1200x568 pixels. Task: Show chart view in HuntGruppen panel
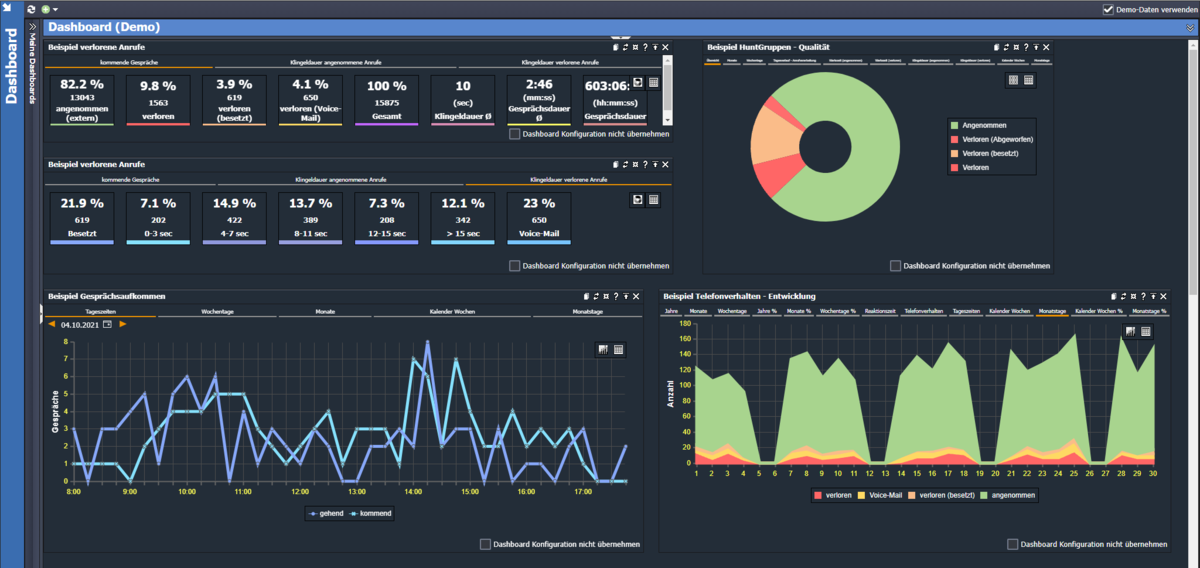(x=1013, y=80)
